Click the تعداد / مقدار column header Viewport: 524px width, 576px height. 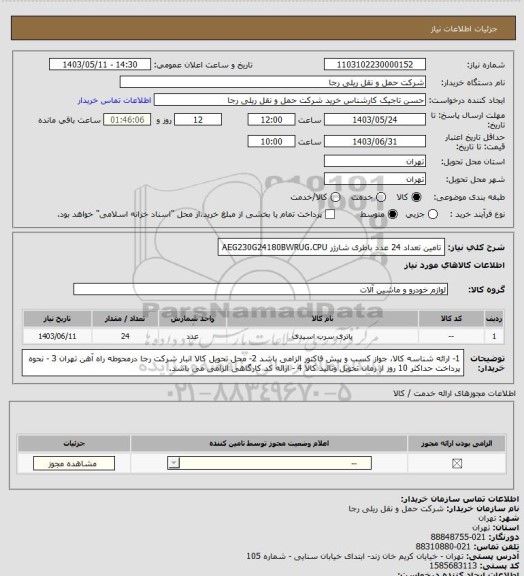point(125,318)
